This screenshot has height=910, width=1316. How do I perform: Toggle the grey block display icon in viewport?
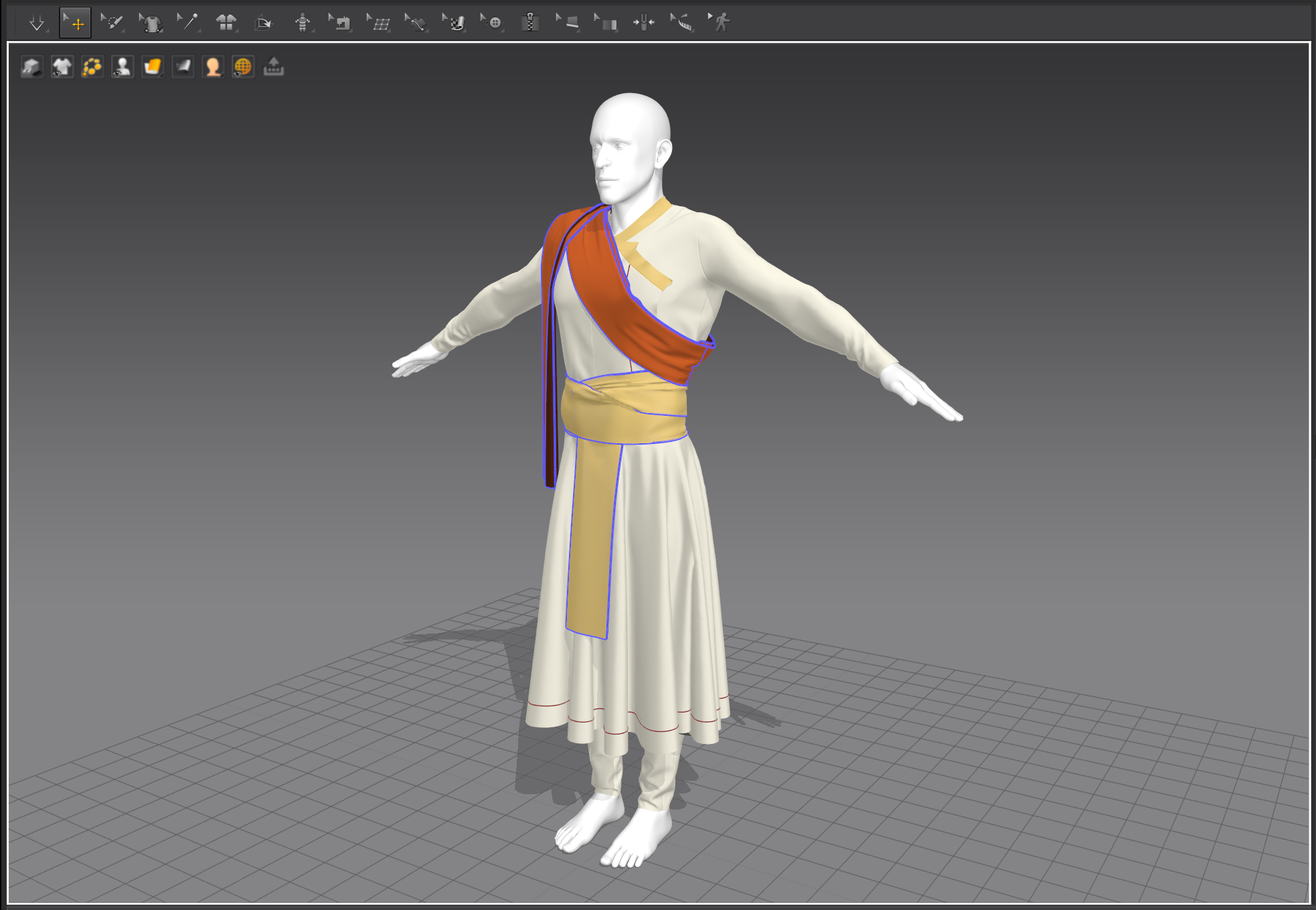(x=31, y=67)
